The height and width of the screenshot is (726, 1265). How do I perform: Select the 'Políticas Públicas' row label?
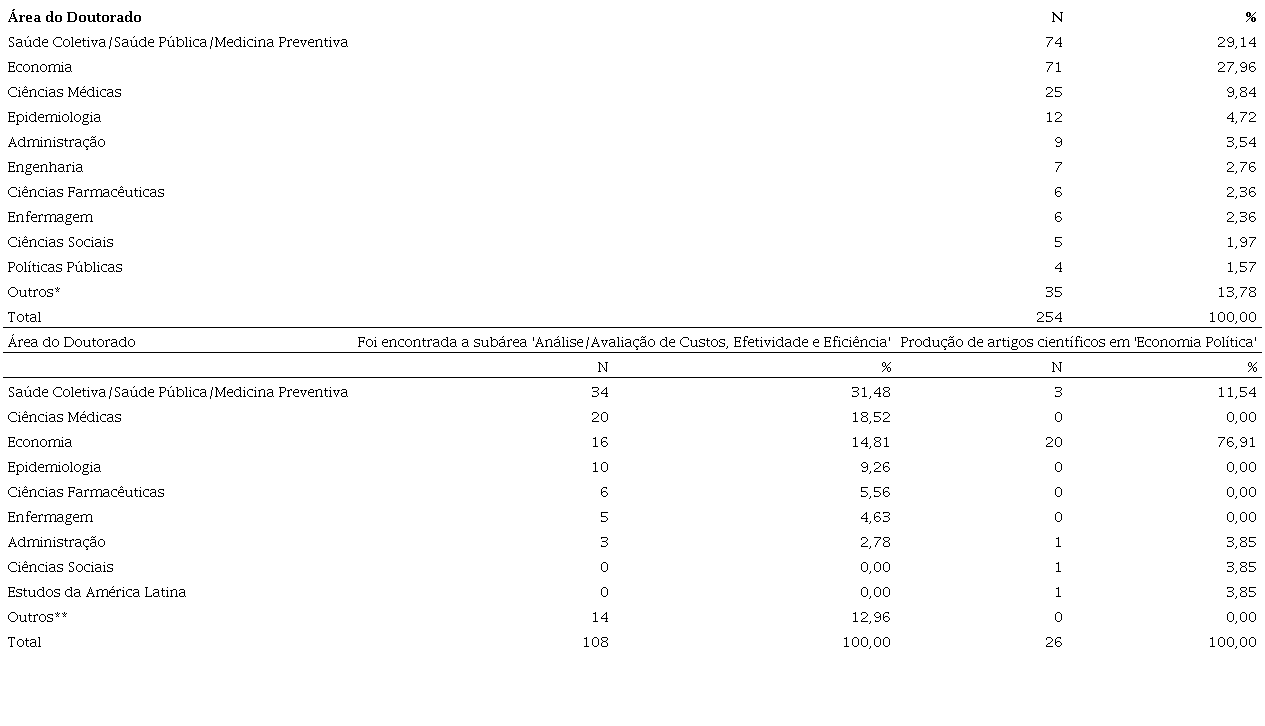64,267
